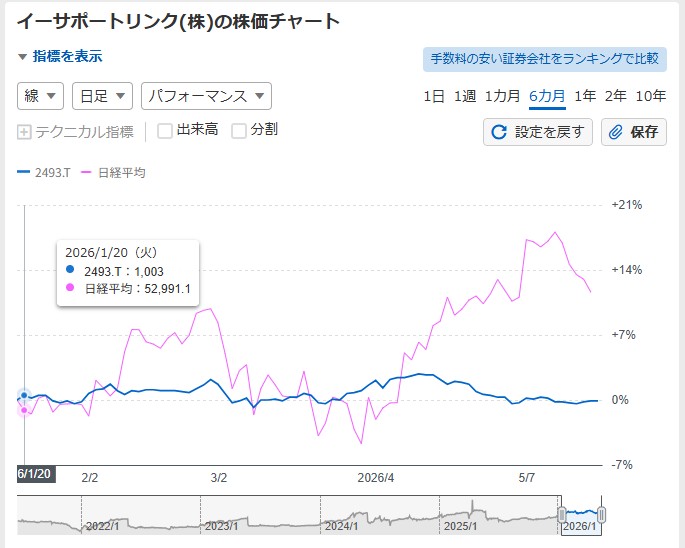Click the 2022/1 area in the navigator
This screenshot has width=685, height=548.
click(102, 526)
